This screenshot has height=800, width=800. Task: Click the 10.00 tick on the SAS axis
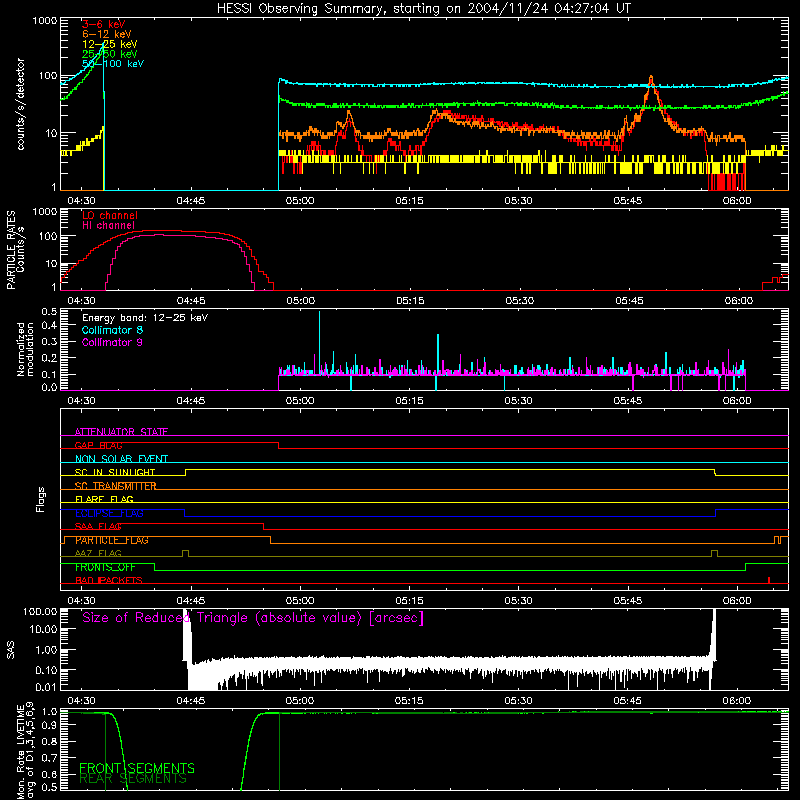coord(43,630)
